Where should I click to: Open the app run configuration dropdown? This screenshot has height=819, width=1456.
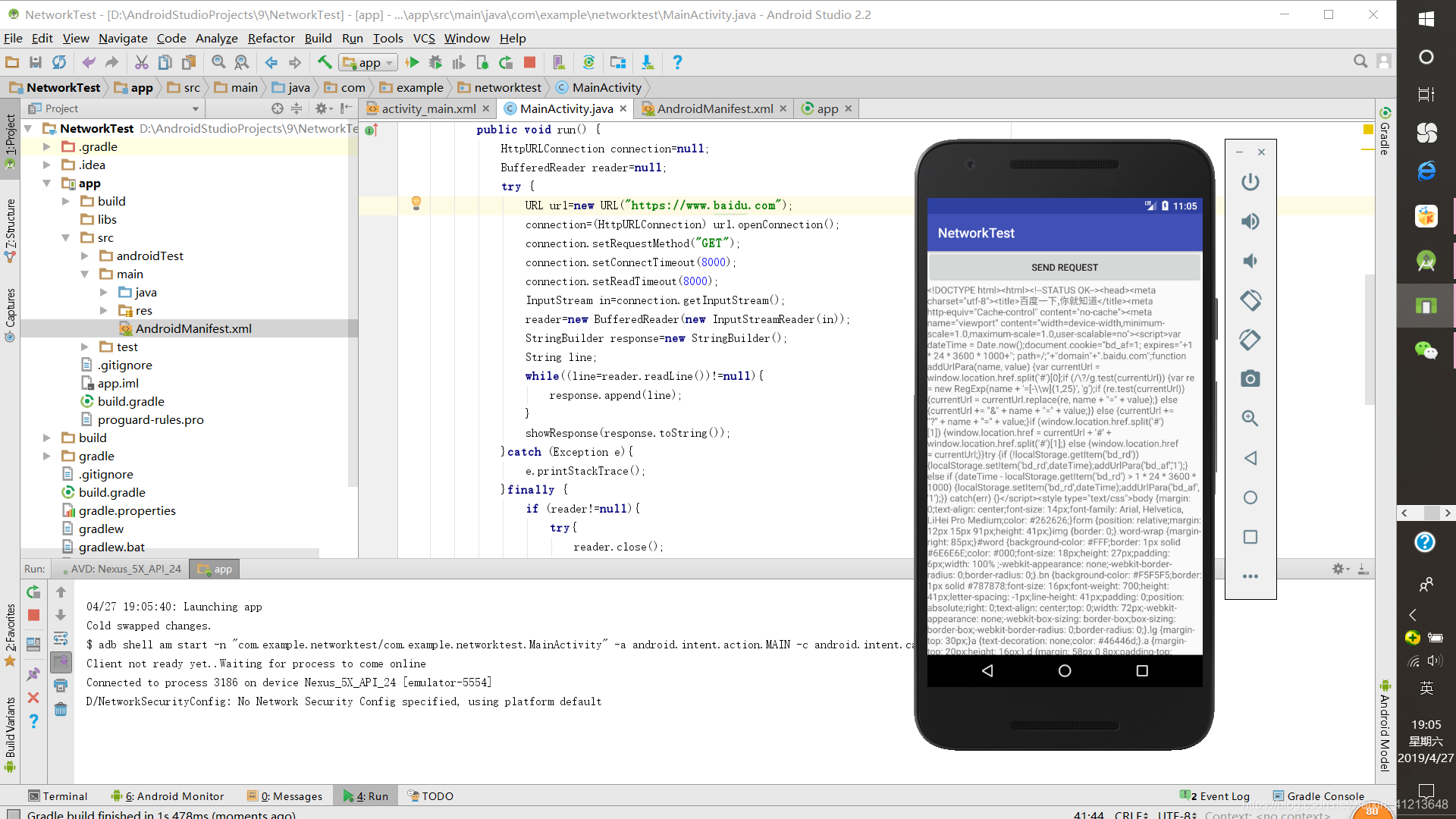[369, 62]
